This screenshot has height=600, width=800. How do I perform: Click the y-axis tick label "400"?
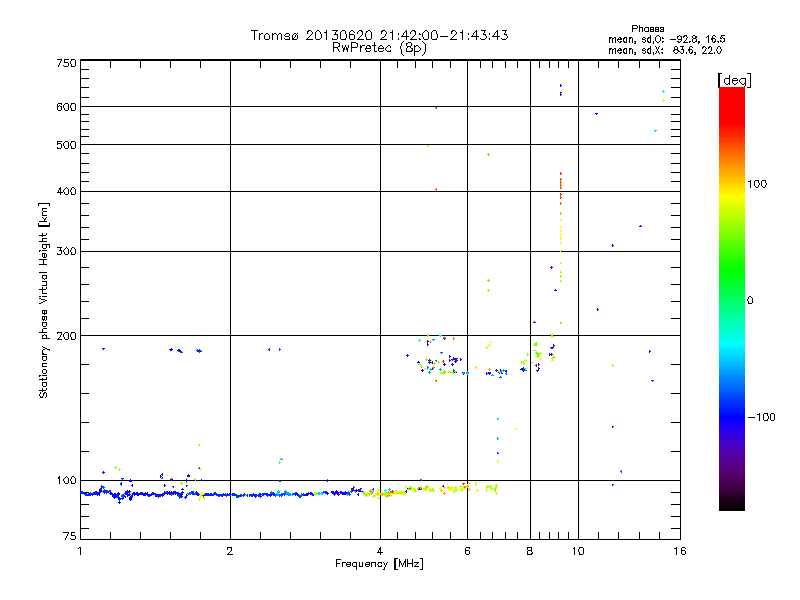(66, 192)
